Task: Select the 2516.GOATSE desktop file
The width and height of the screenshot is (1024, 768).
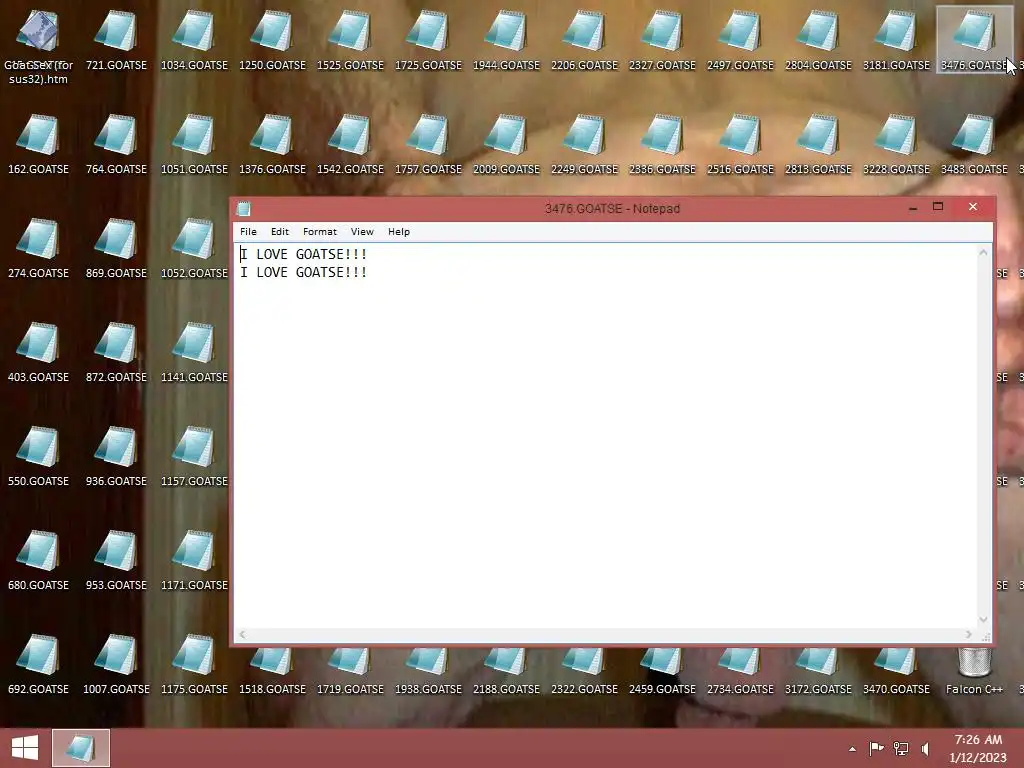Action: (740, 144)
